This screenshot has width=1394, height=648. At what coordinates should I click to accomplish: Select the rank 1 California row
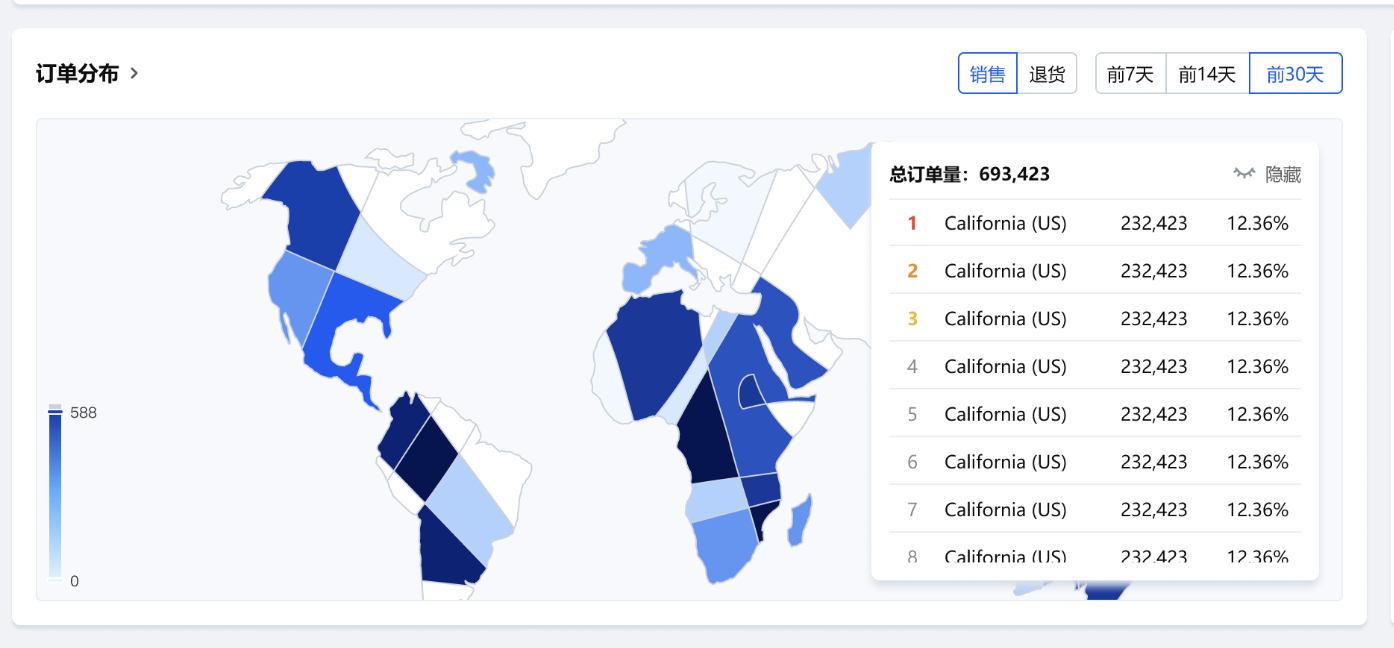[x=1095, y=223]
